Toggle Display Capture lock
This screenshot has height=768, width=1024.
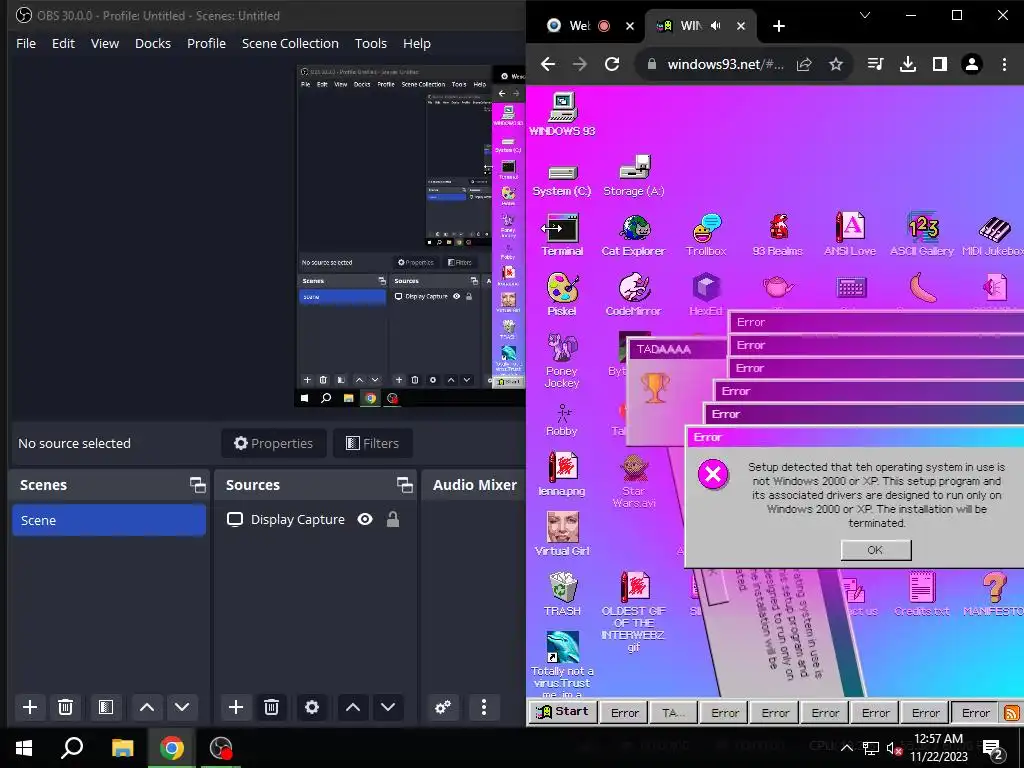point(392,519)
